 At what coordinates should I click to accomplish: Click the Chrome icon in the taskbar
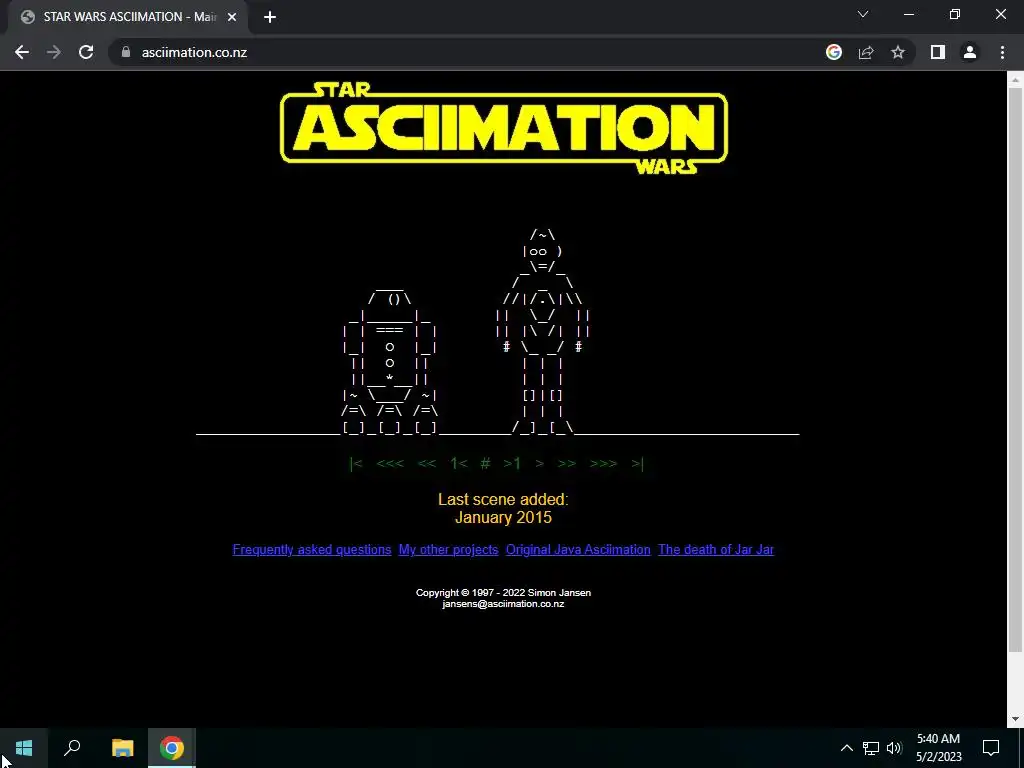pos(172,748)
